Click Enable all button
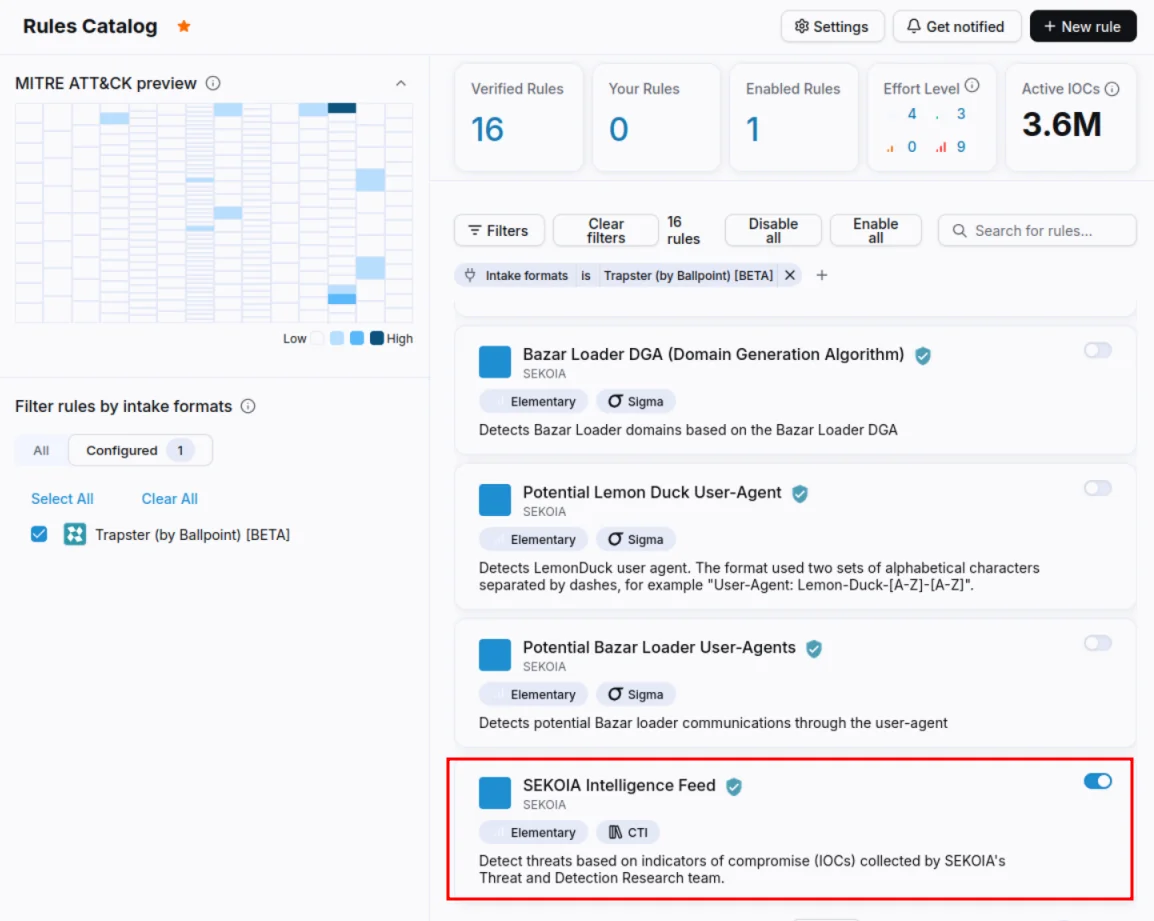 pyautogui.click(x=875, y=230)
